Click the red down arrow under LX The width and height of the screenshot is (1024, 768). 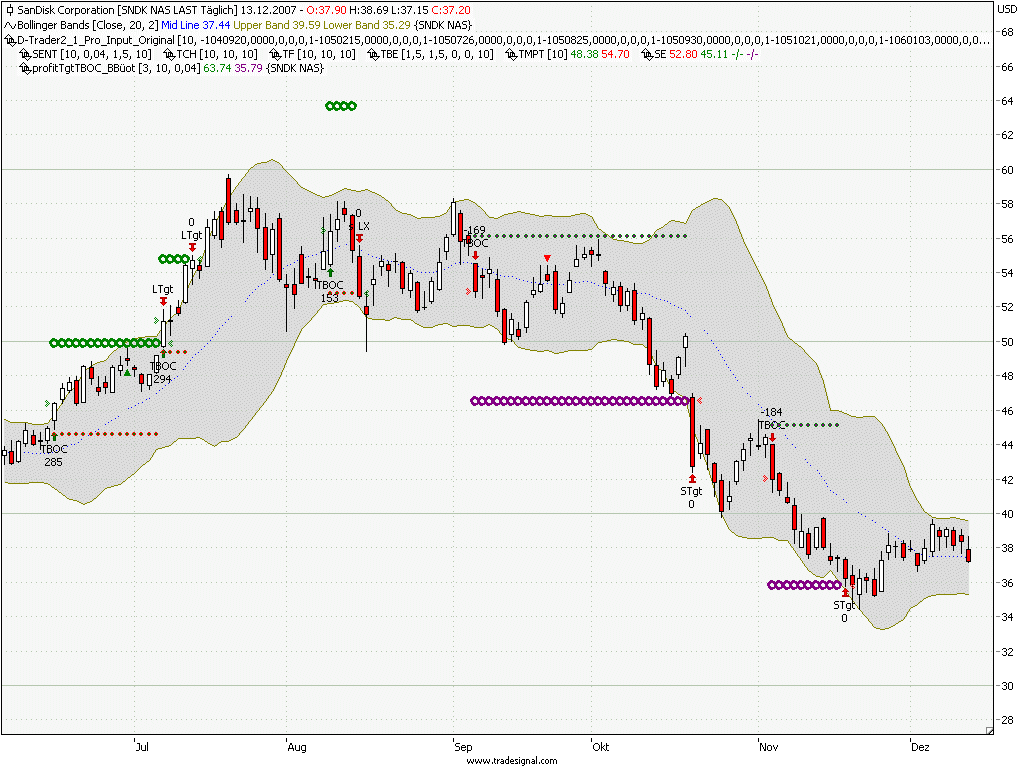(359, 238)
